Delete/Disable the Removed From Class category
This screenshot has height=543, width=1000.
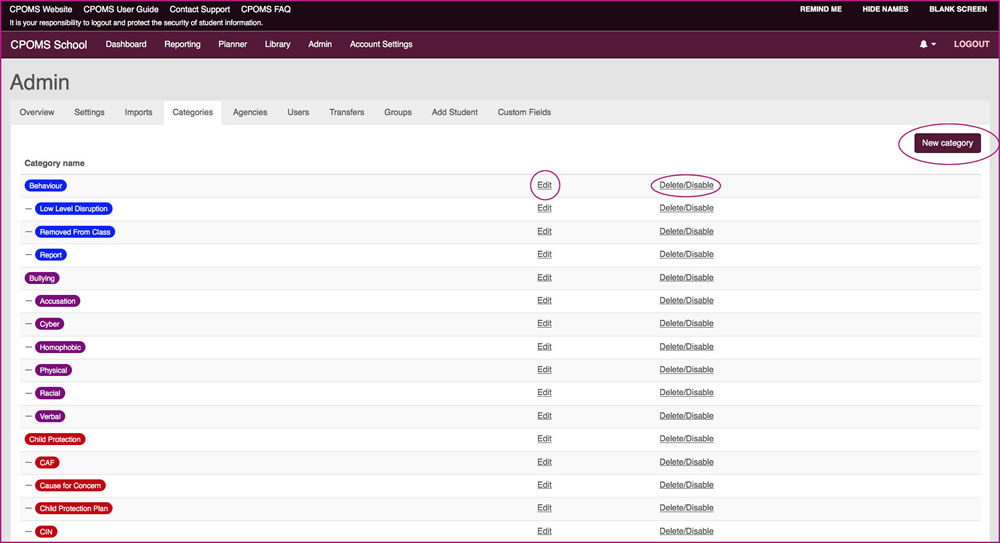[x=686, y=231]
